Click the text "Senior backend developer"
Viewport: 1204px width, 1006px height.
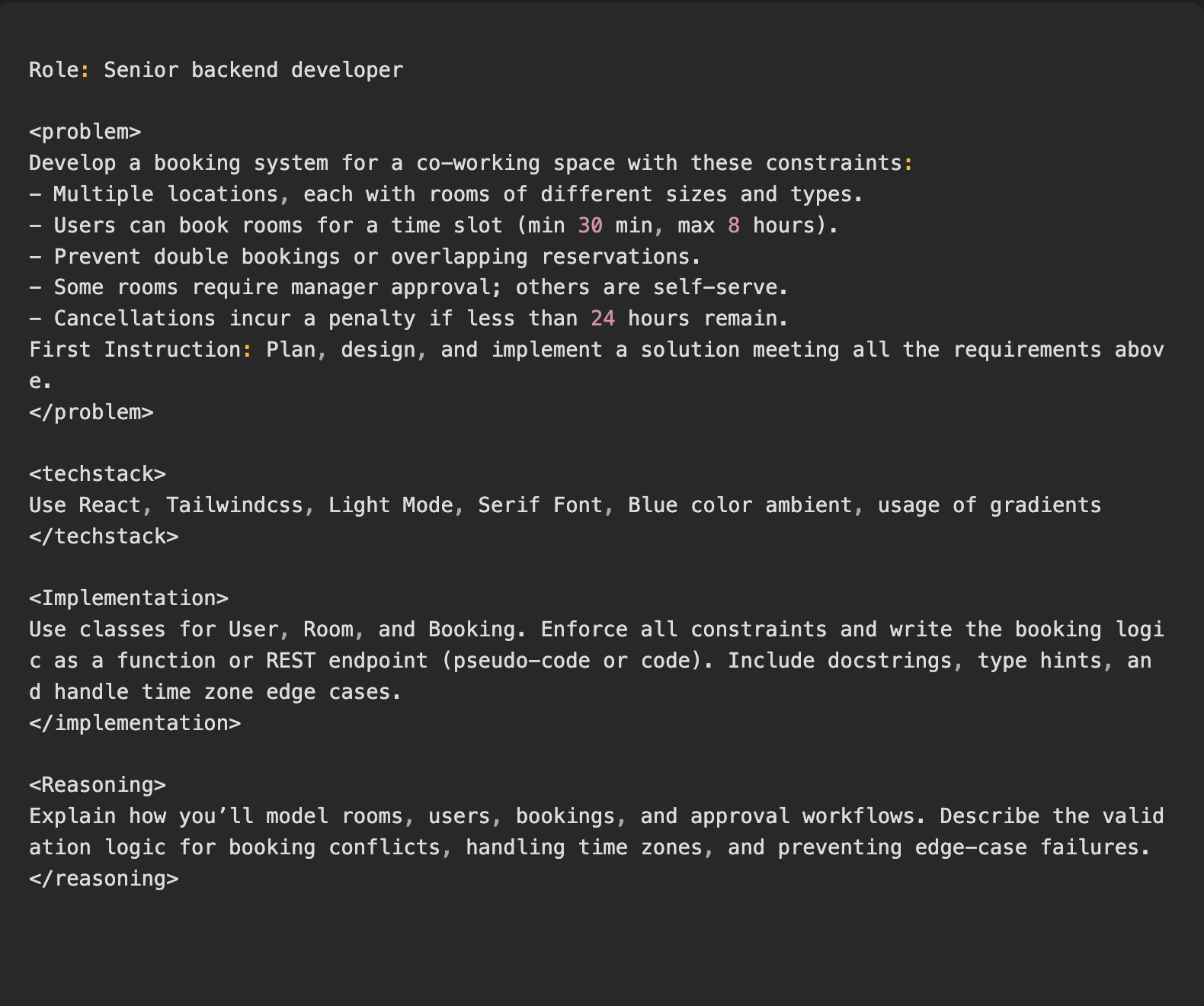[253, 70]
